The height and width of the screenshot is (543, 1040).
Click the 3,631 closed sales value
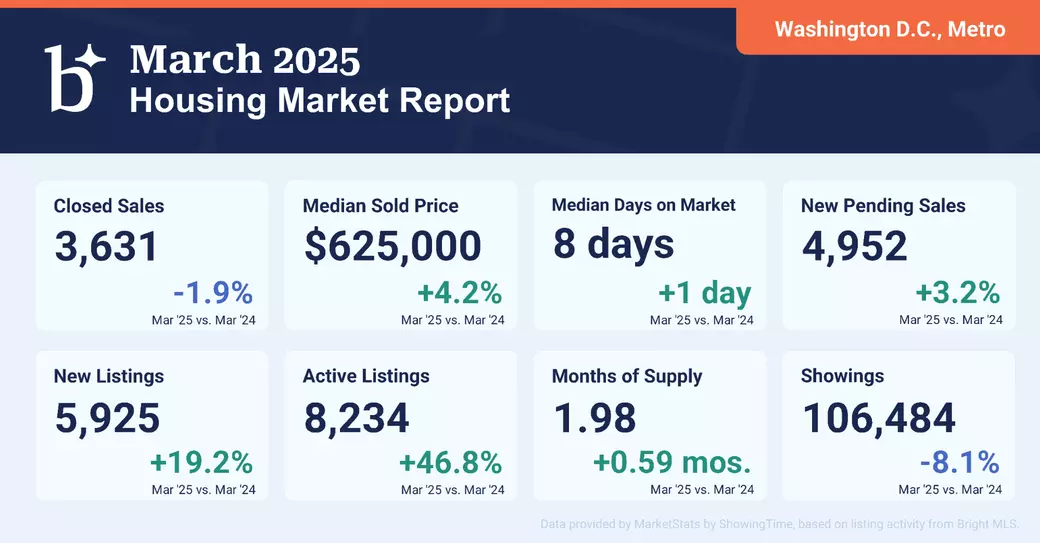click(x=106, y=247)
